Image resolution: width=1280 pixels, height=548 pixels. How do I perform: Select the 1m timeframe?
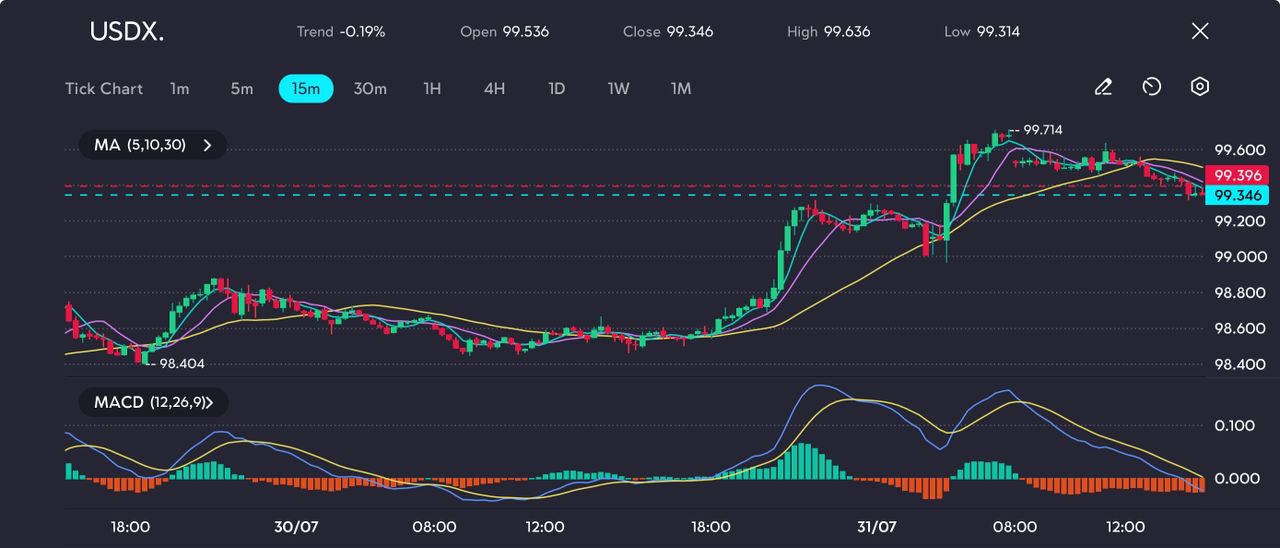pos(179,88)
